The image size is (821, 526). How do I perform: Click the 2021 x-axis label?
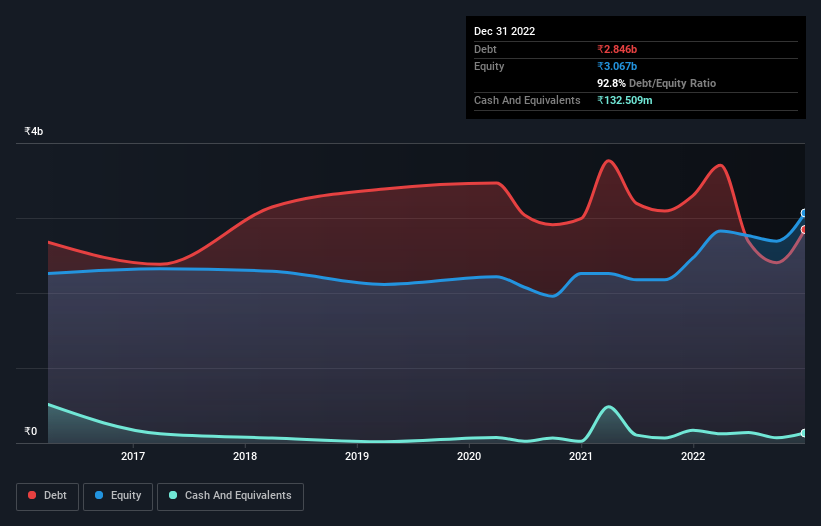(581, 456)
